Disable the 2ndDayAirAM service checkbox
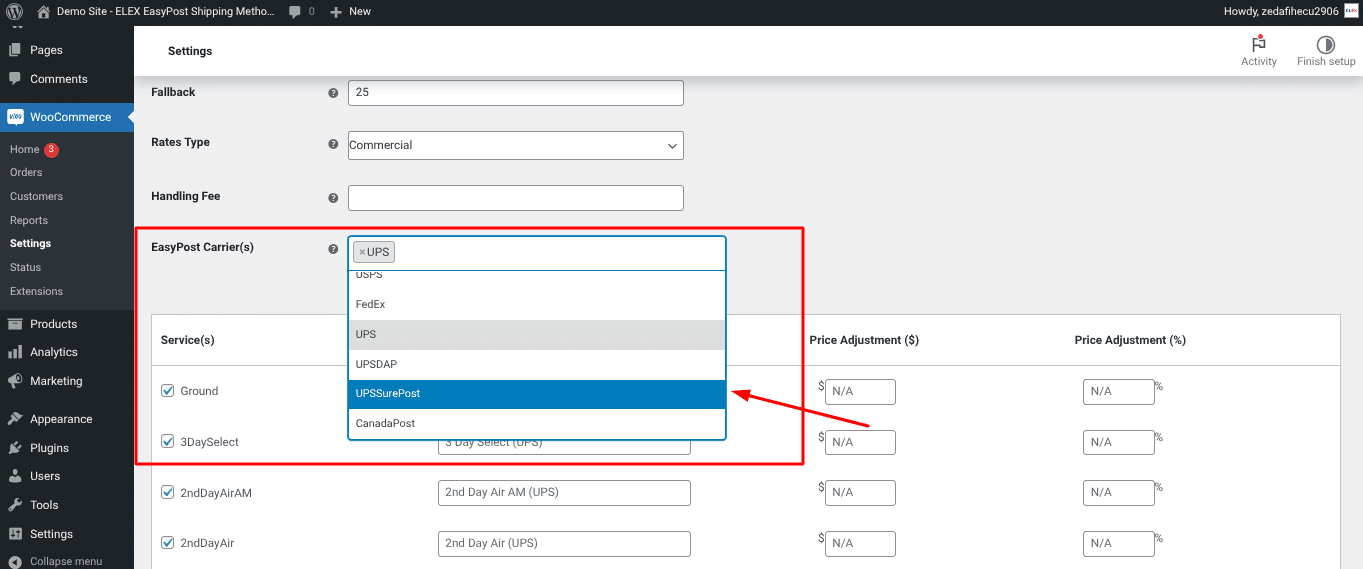 (x=168, y=493)
